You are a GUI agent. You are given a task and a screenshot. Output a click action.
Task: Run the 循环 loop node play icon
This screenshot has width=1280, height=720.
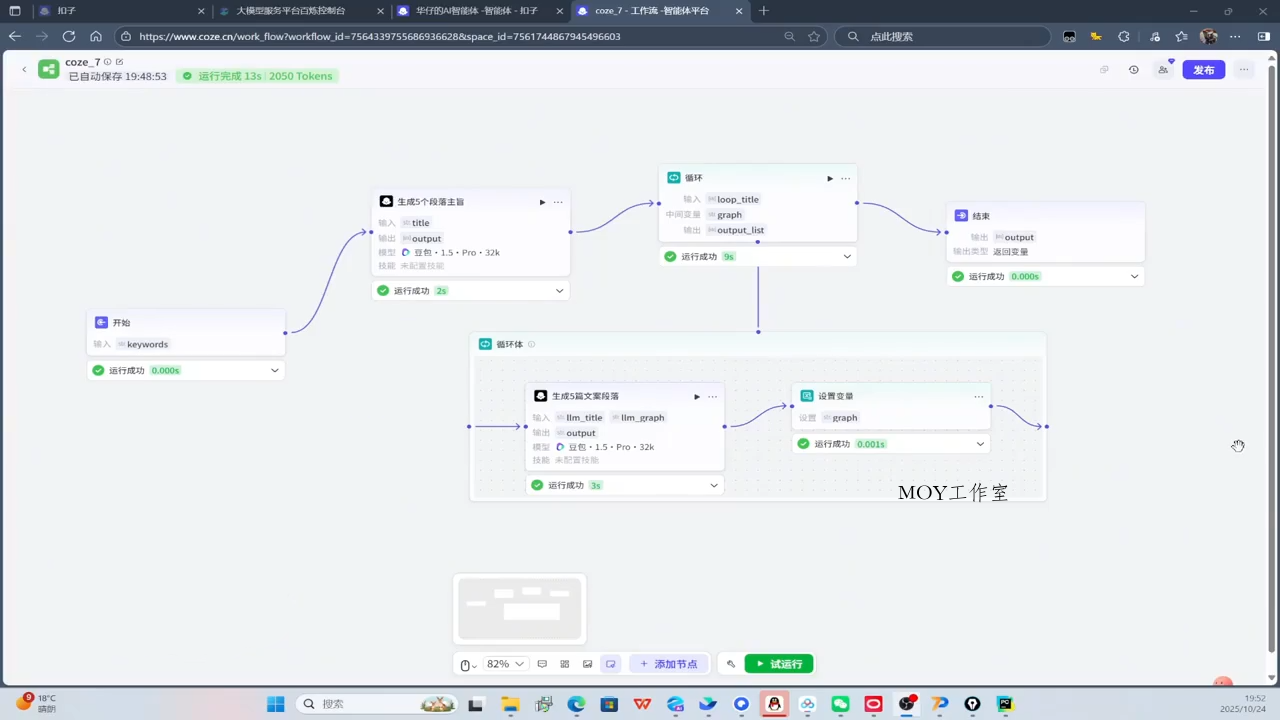[x=829, y=178]
